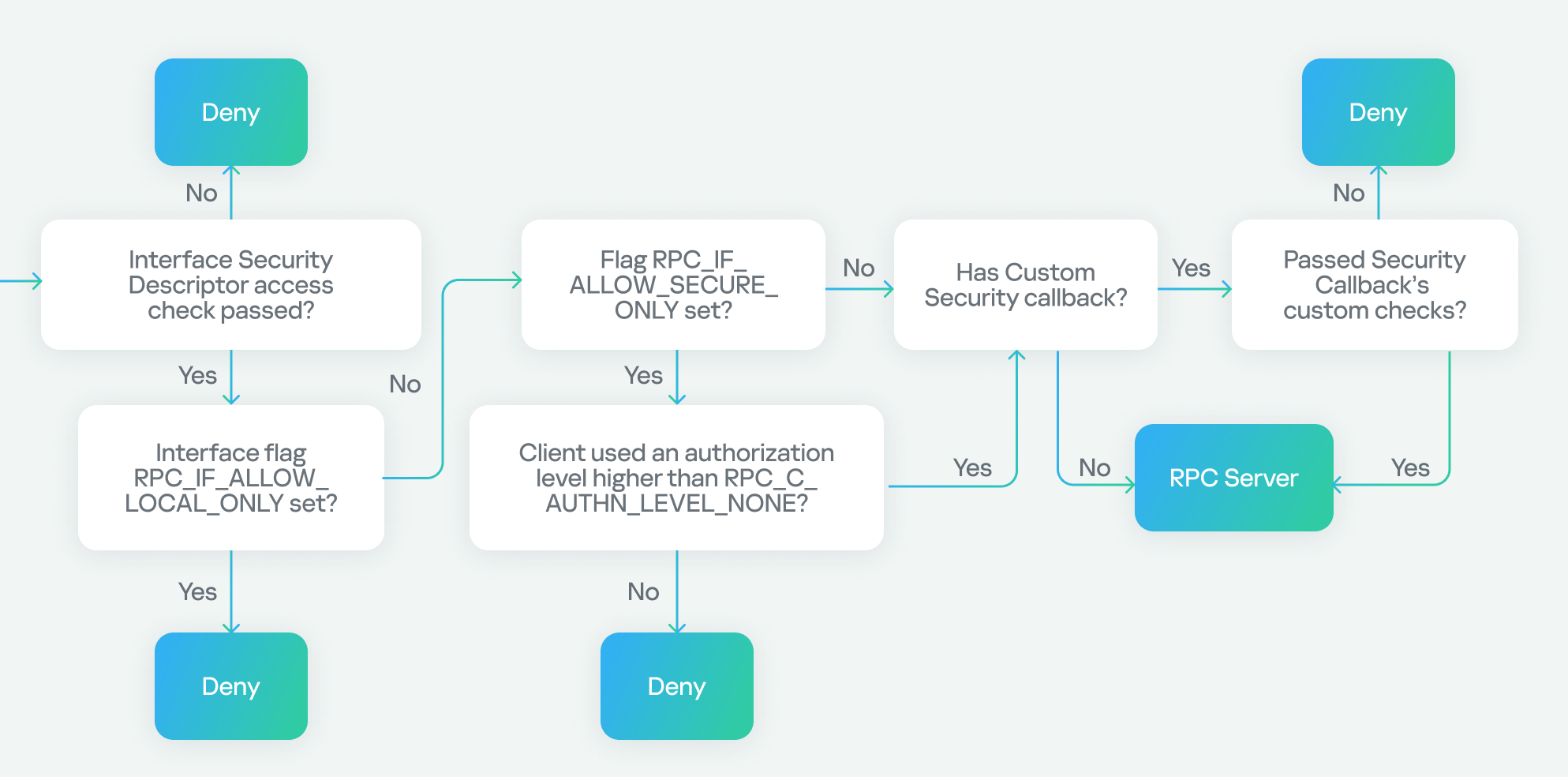The image size is (1568, 777).
Task: Click the RPC Server box
Action: pyautogui.click(x=1233, y=478)
